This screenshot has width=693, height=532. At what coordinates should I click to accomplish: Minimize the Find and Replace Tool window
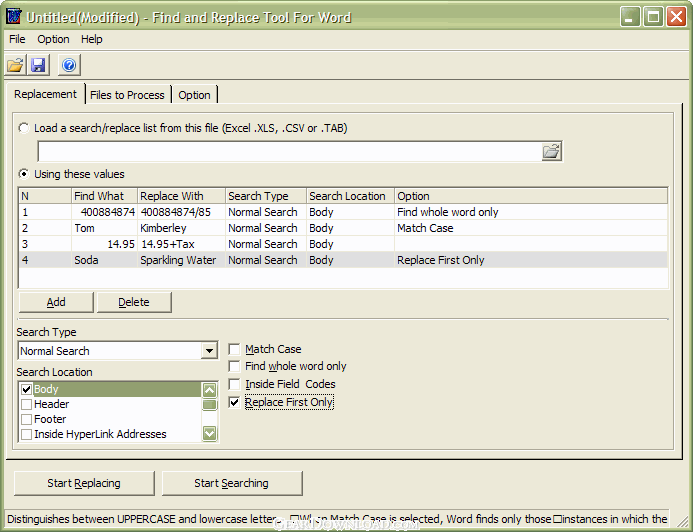point(630,17)
